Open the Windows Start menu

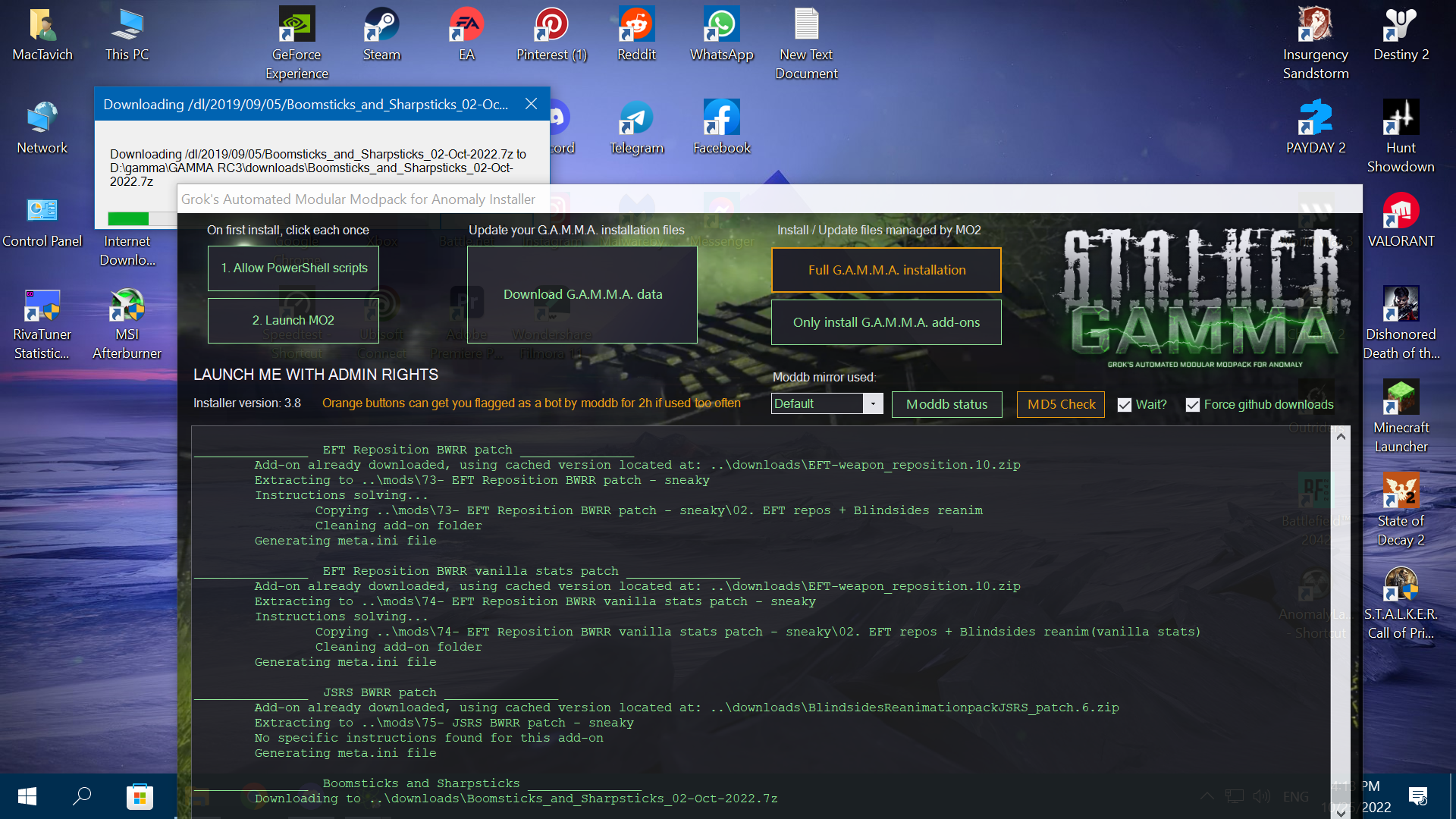pyautogui.click(x=27, y=796)
